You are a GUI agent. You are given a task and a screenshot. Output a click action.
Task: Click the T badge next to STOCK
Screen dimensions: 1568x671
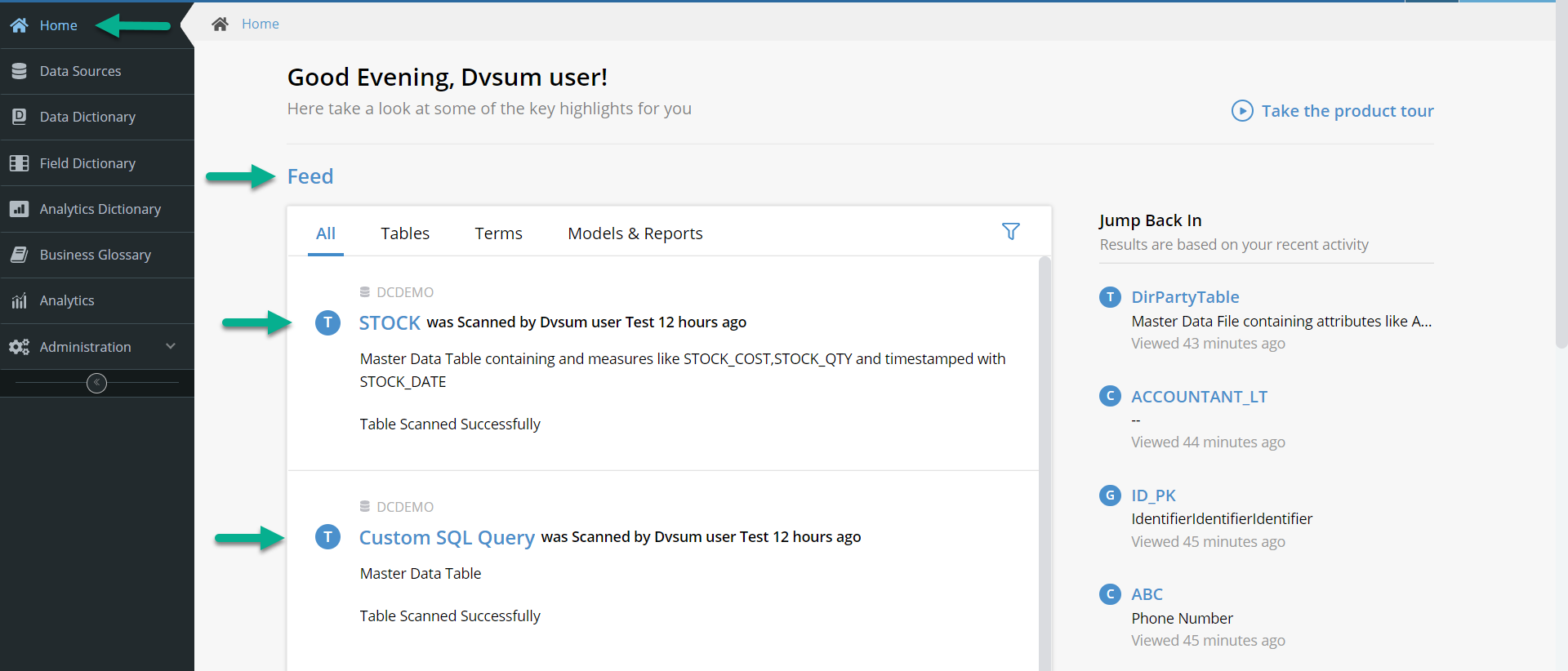pos(327,322)
